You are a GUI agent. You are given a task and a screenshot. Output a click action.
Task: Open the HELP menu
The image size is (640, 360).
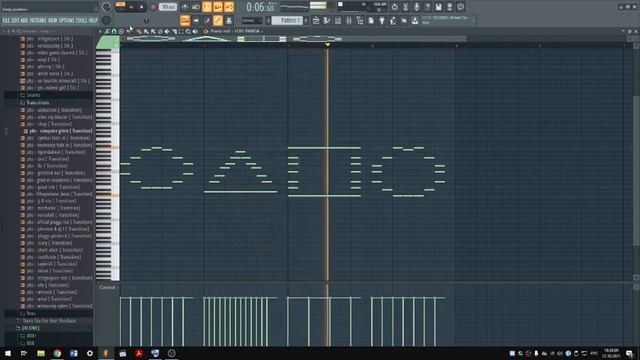tap(93, 20)
